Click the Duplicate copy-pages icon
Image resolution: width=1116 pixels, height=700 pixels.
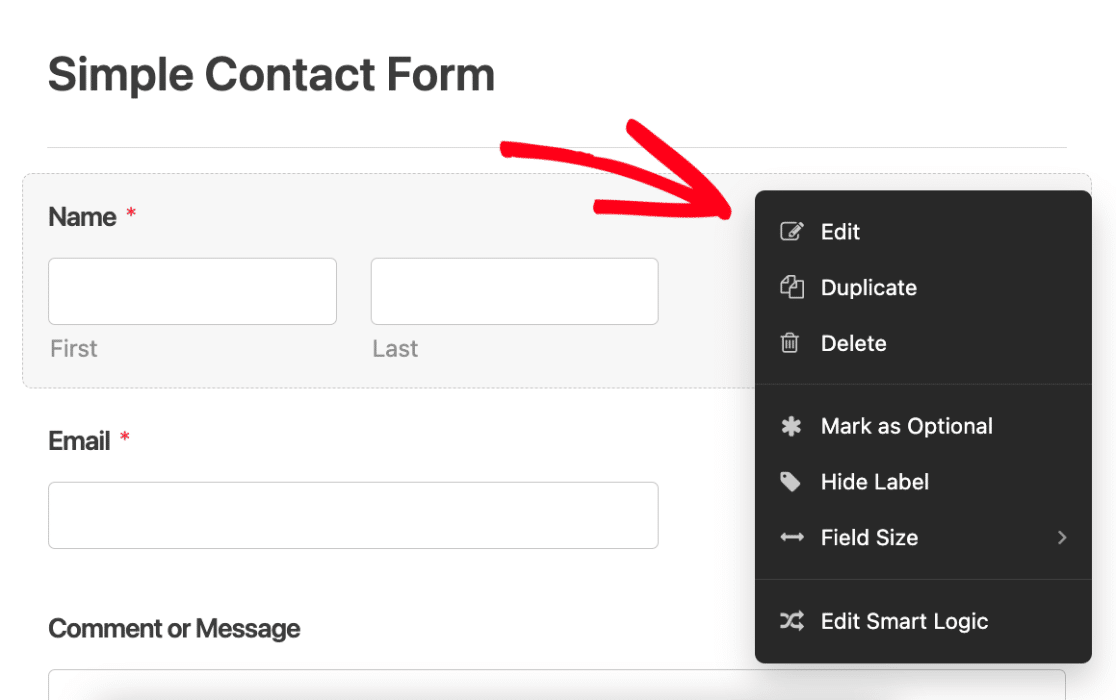coord(791,287)
